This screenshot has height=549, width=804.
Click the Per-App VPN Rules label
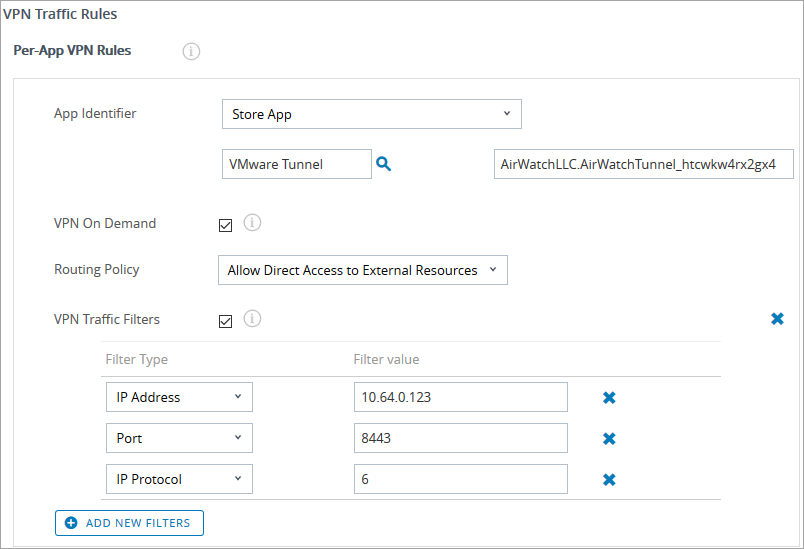coord(72,50)
